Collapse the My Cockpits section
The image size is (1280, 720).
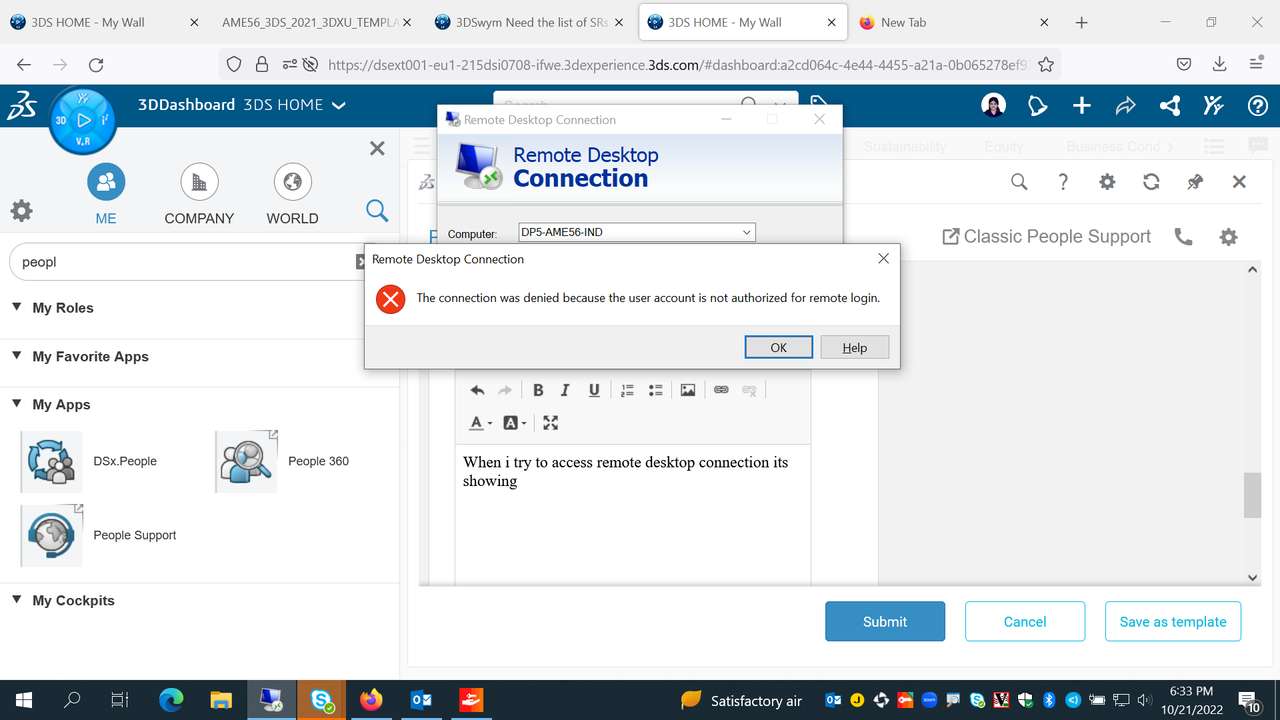click(16, 599)
